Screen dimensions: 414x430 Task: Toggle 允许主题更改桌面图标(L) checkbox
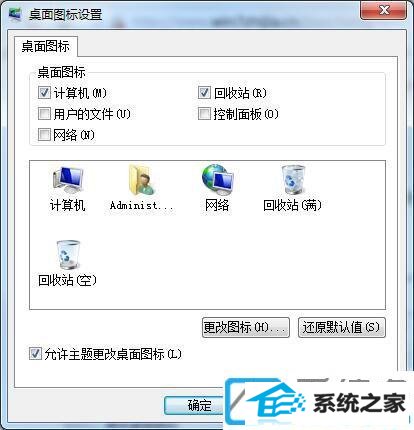pos(35,354)
